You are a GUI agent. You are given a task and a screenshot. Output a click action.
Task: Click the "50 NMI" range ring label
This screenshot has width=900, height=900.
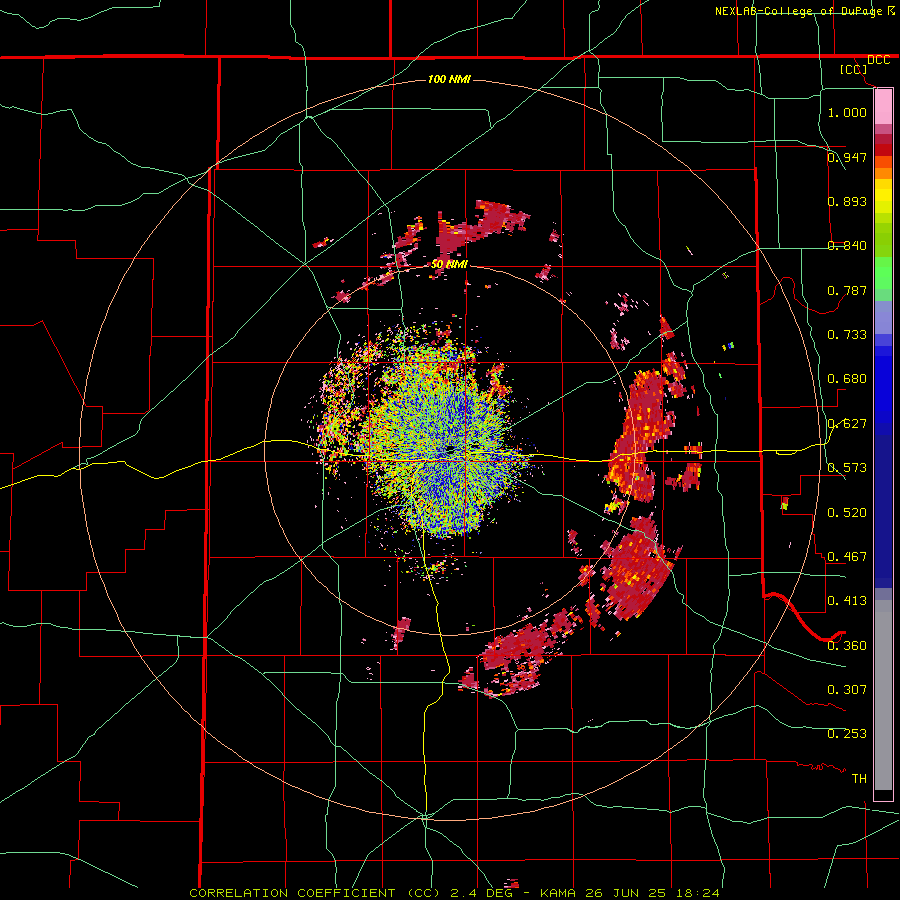pos(449,264)
